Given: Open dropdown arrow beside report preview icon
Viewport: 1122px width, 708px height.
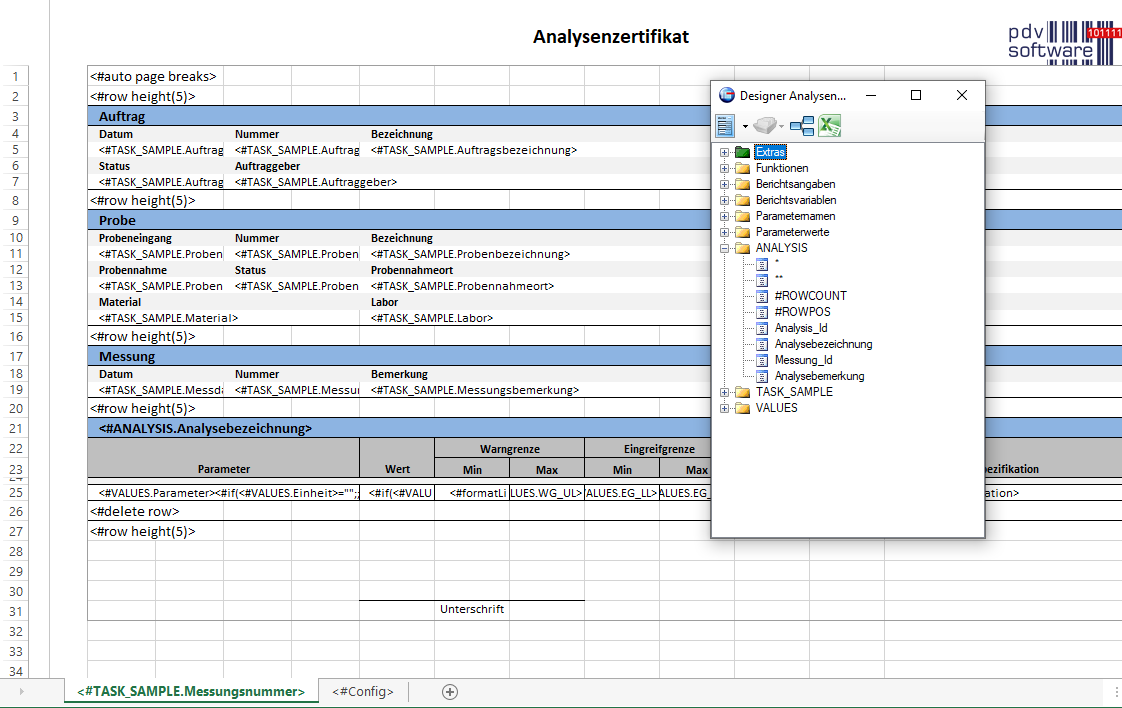Looking at the screenshot, I should [745, 127].
